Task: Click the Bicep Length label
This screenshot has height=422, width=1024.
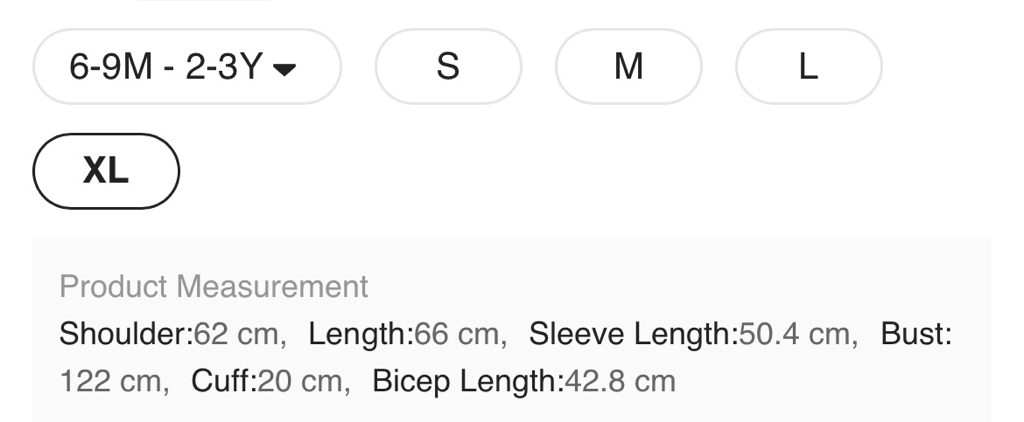Action: click(x=467, y=381)
